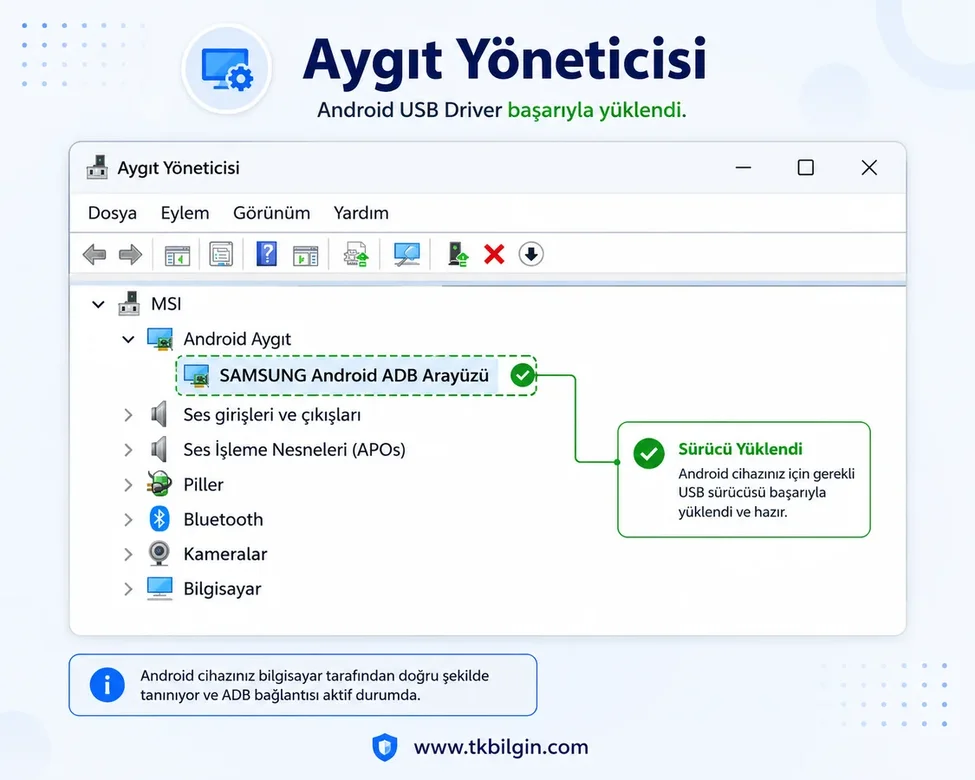This screenshot has height=780, width=975.
Task: Expand the Kameralar category
Action: click(128, 554)
